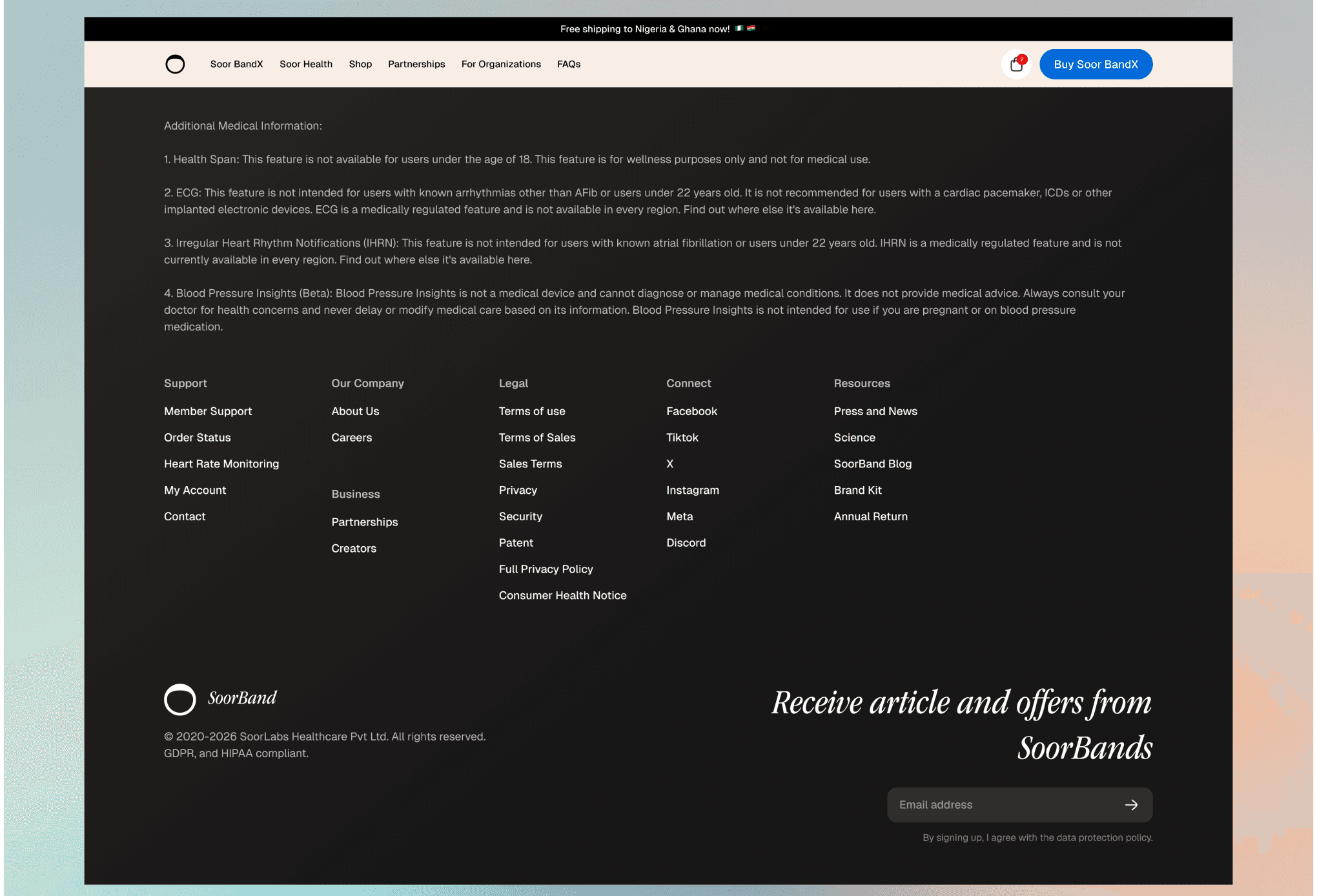Screen dimensions: 1317x896
Task: Click the SoorBand ring logo in navbar
Action: click(x=175, y=64)
